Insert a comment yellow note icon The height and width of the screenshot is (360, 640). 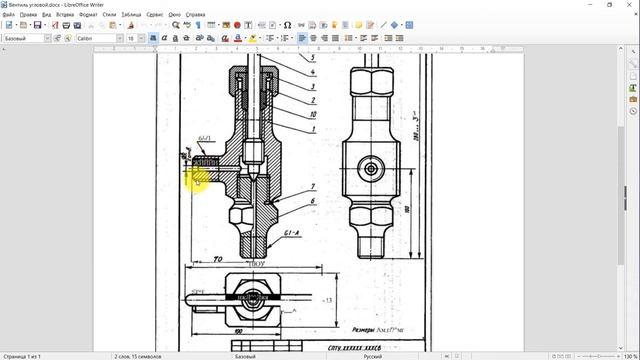point(358,25)
